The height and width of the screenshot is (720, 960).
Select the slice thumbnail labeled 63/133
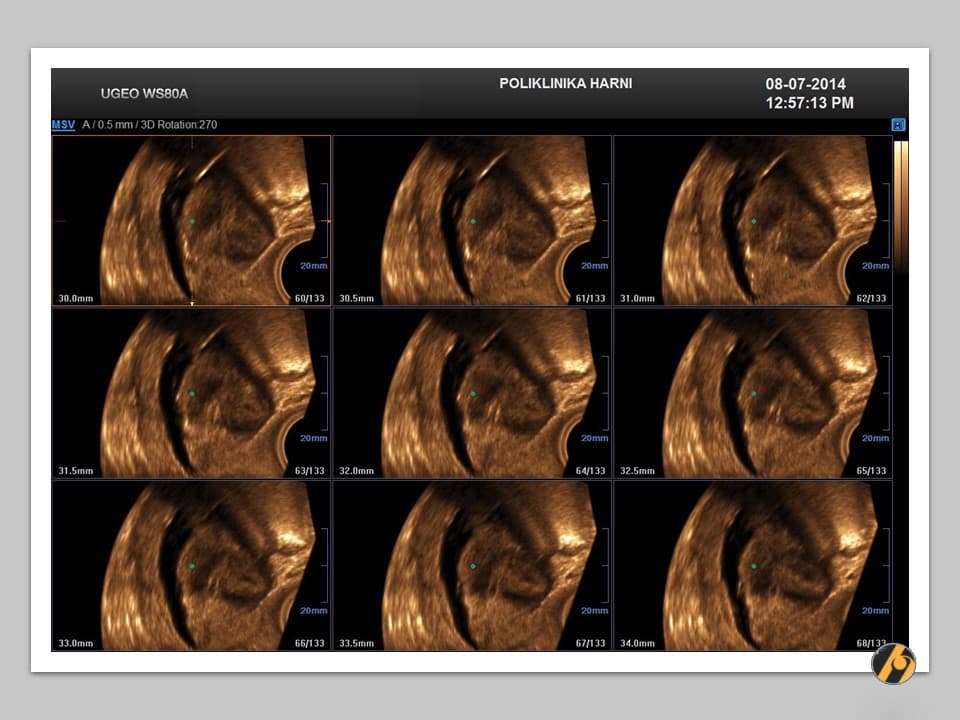click(191, 393)
